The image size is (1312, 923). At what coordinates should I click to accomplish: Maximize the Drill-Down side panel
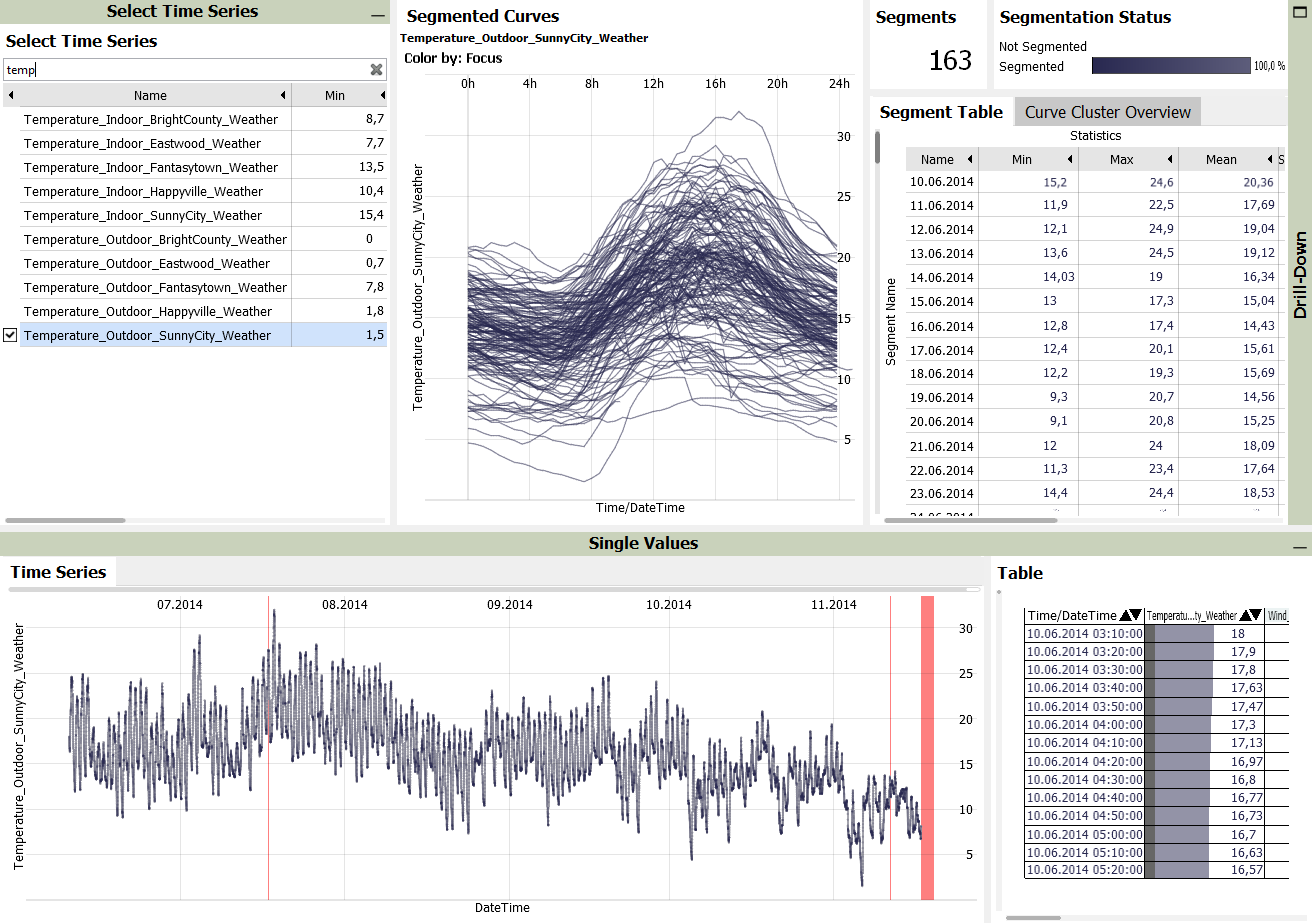tap(1299, 11)
